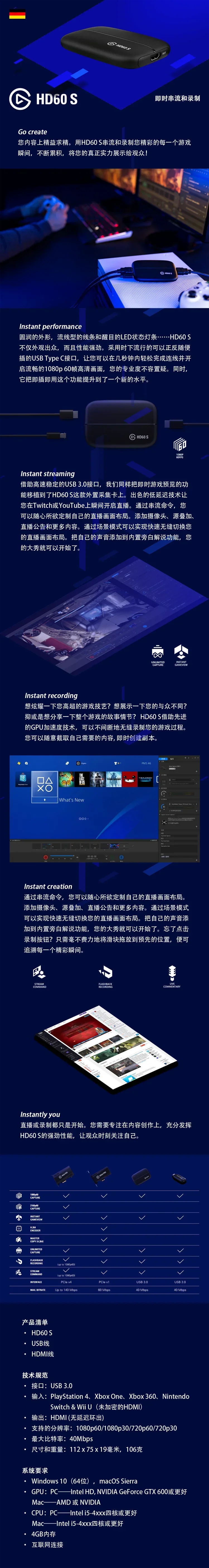Click the PCIe x1 interface cell
This screenshot has width=209, height=1568.
coord(104,1281)
